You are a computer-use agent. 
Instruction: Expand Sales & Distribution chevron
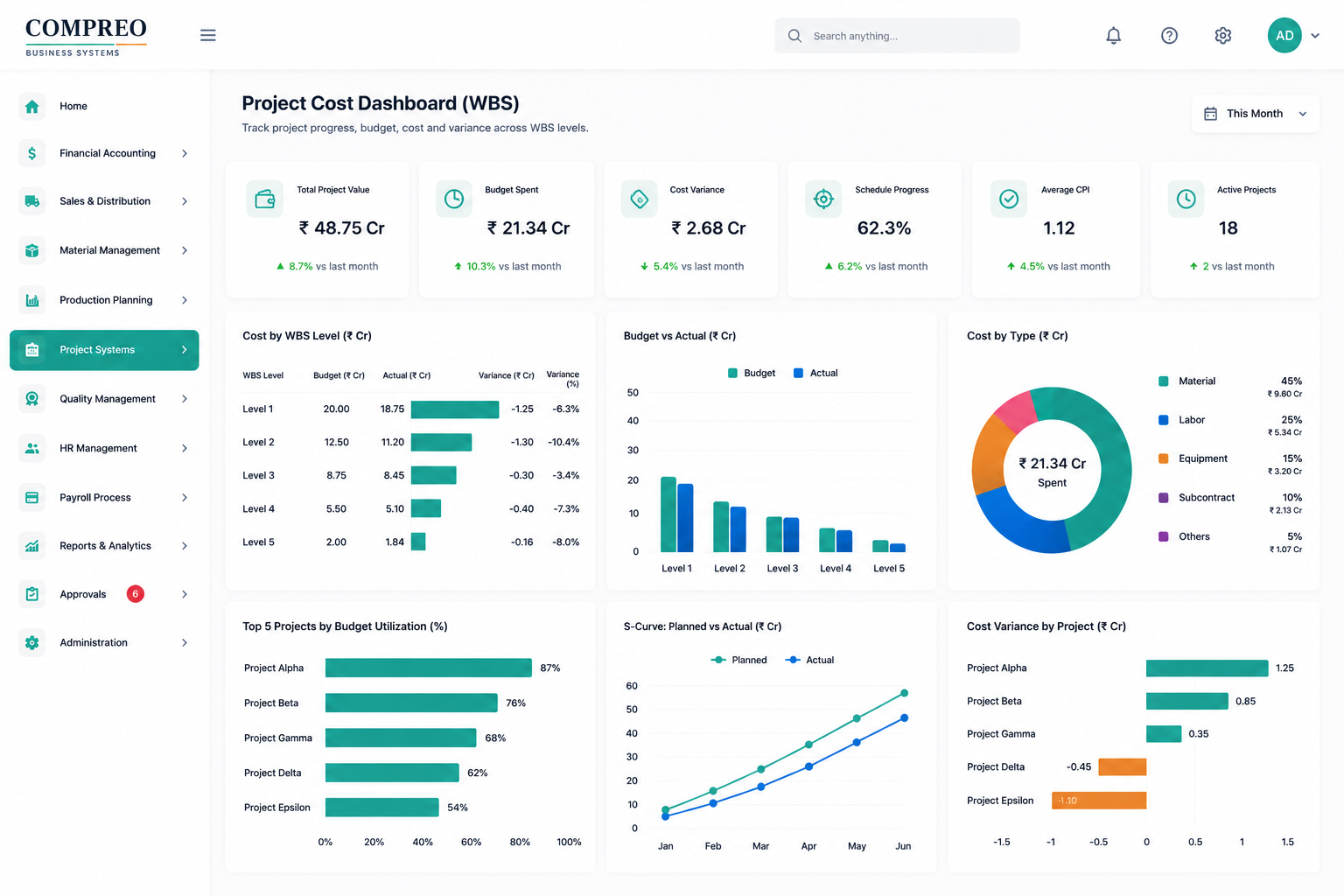tap(185, 201)
